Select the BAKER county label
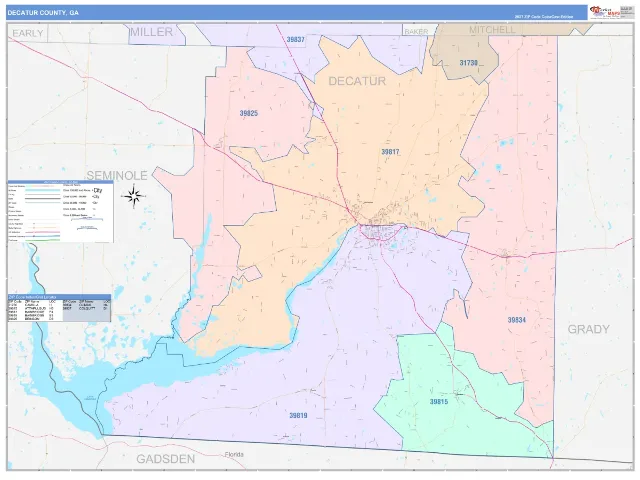 tap(416, 31)
